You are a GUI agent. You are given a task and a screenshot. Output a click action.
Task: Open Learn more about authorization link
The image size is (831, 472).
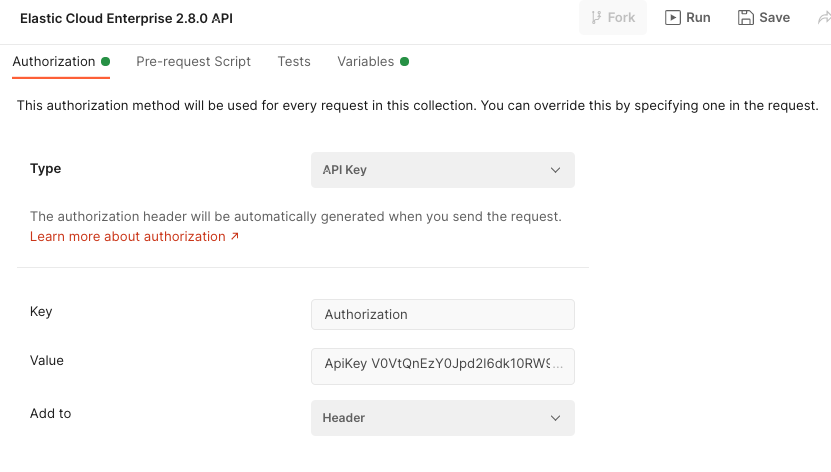pyautogui.click(x=128, y=237)
